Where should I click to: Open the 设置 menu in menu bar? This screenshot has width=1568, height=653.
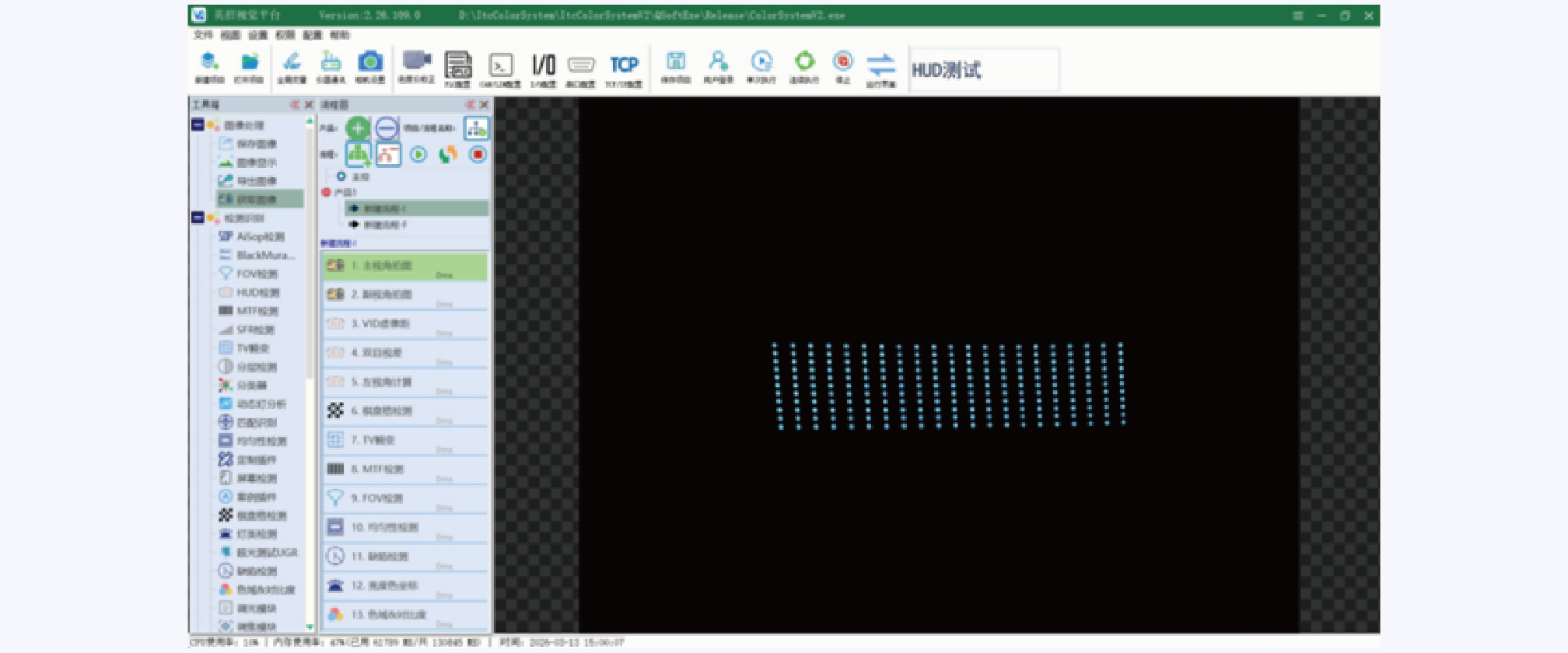pyautogui.click(x=258, y=35)
